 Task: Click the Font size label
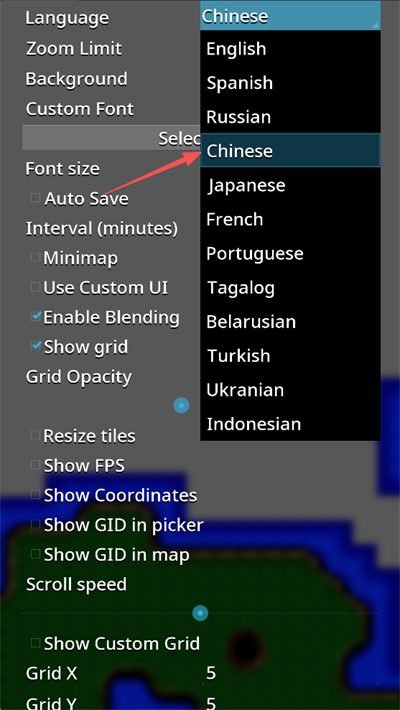click(x=63, y=168)
